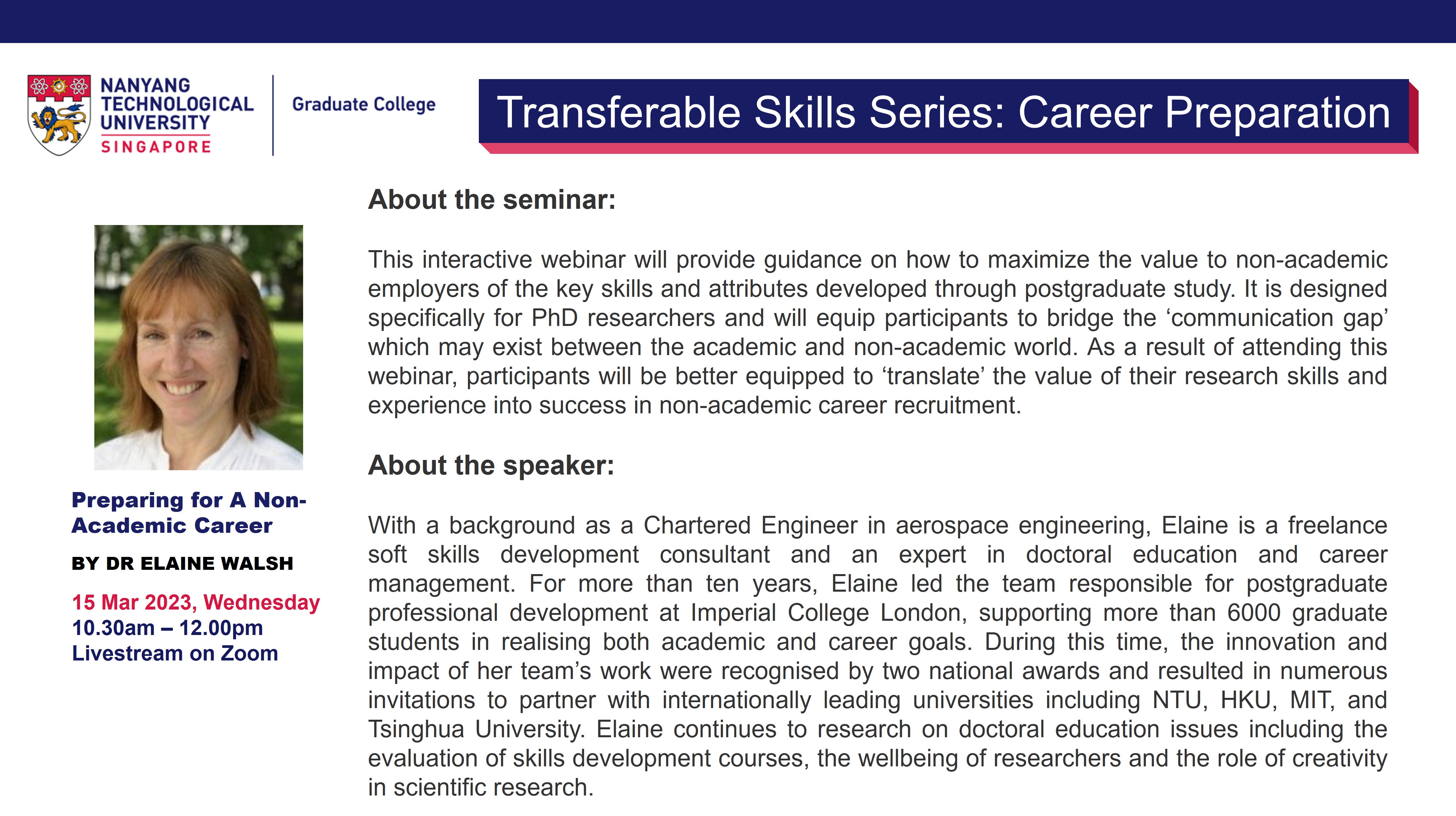Click the vertical divider beside Graduate College
The width and height of the screenshot is (1456, 816).
(273, 115)
